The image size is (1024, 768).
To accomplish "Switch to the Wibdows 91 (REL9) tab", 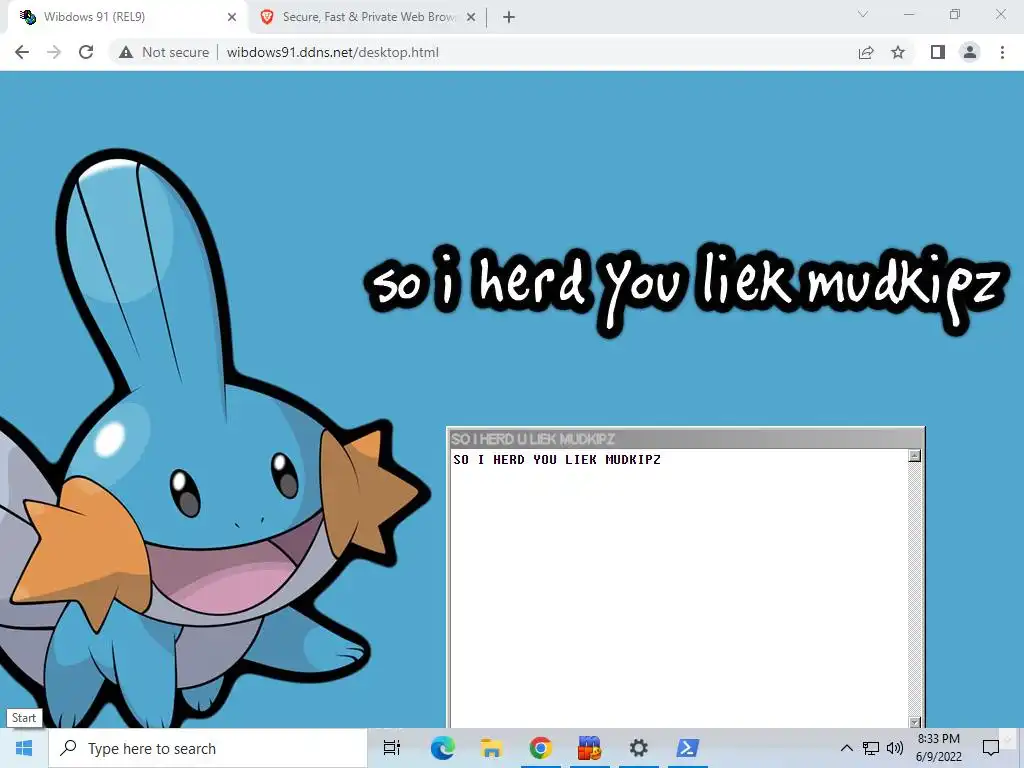I will (x=127, y=17).
